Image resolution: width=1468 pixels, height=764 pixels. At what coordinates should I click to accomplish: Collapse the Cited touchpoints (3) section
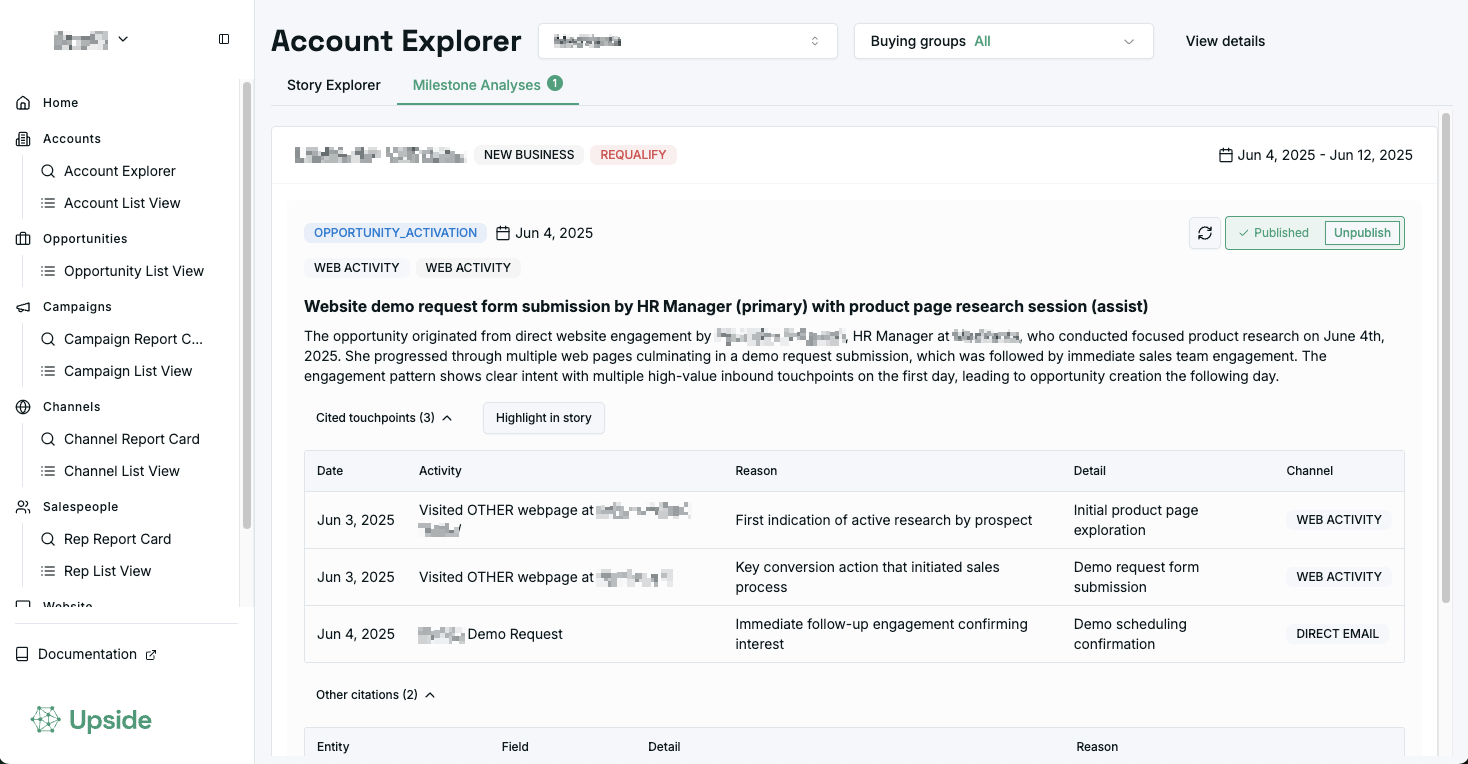tap(384, 418)
